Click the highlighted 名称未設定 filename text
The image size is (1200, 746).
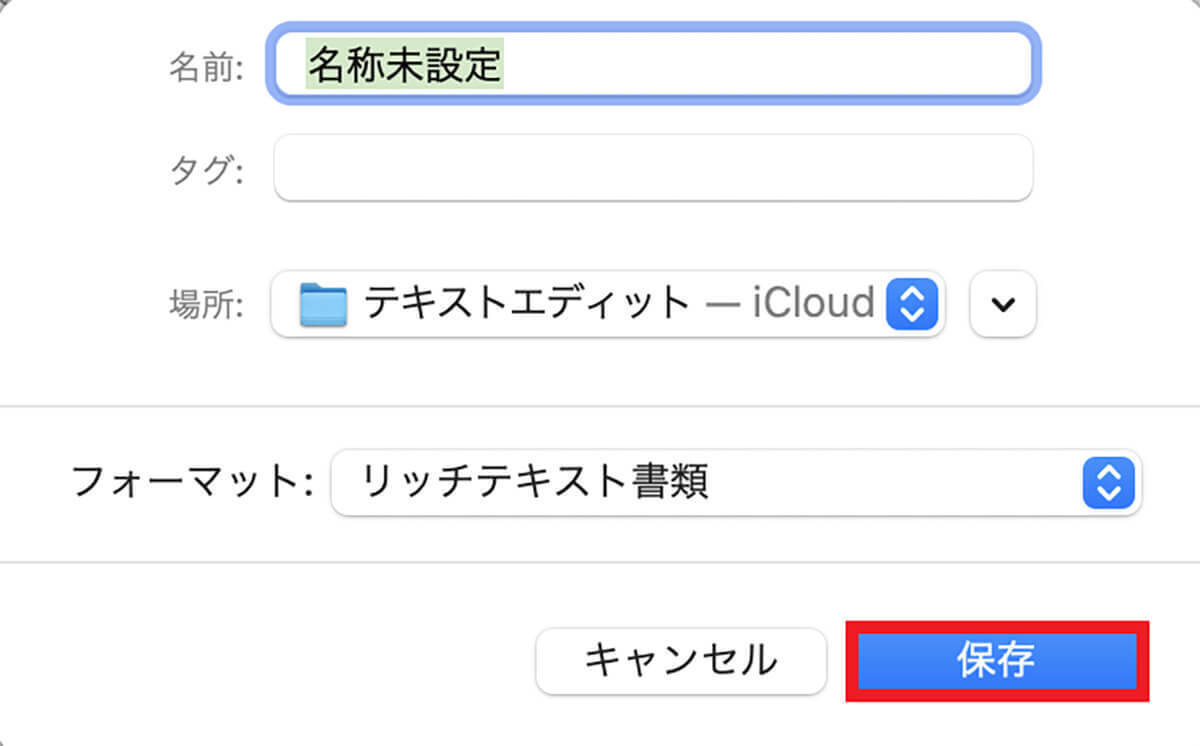point(404,65)
